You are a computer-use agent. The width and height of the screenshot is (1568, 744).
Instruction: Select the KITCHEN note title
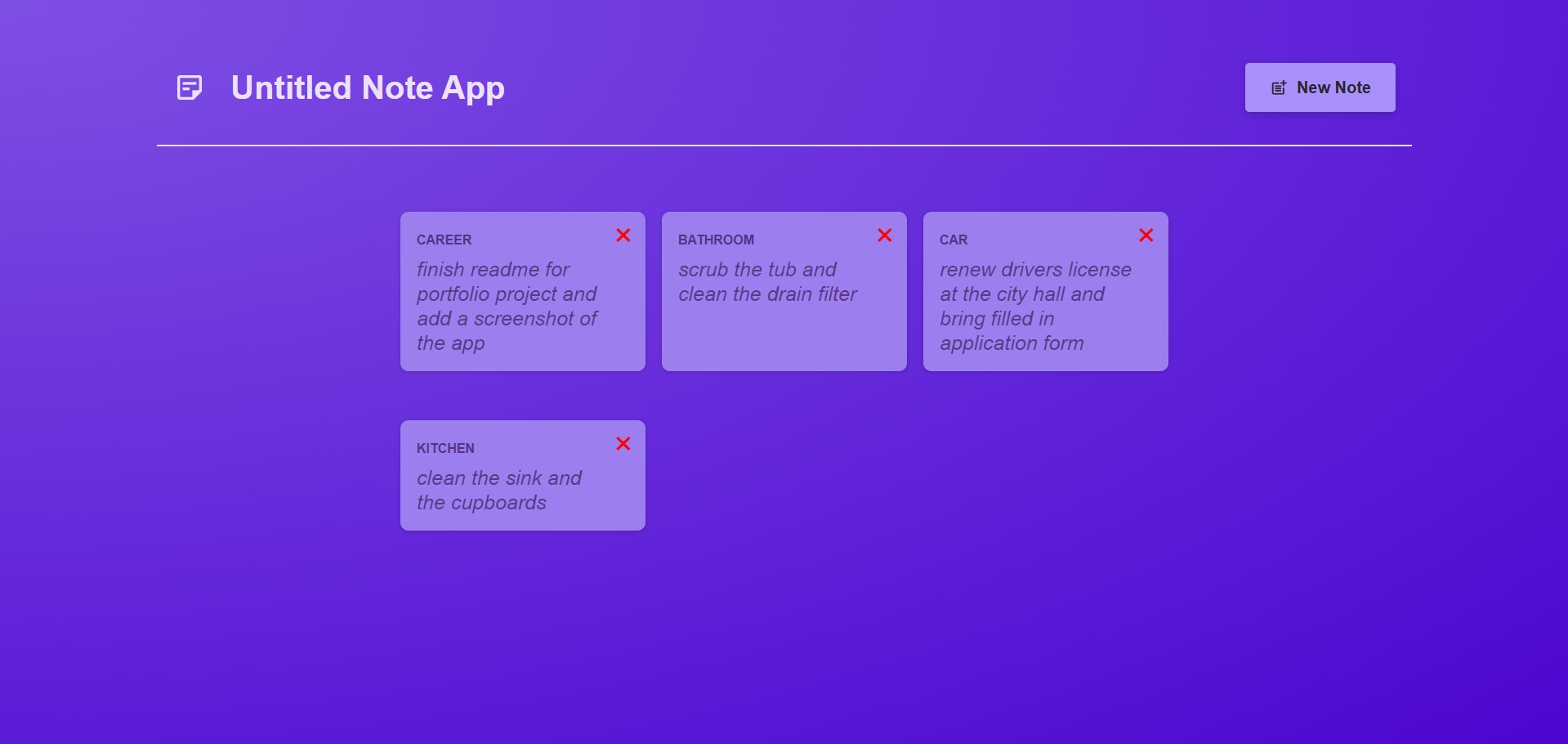pos(445,448)
